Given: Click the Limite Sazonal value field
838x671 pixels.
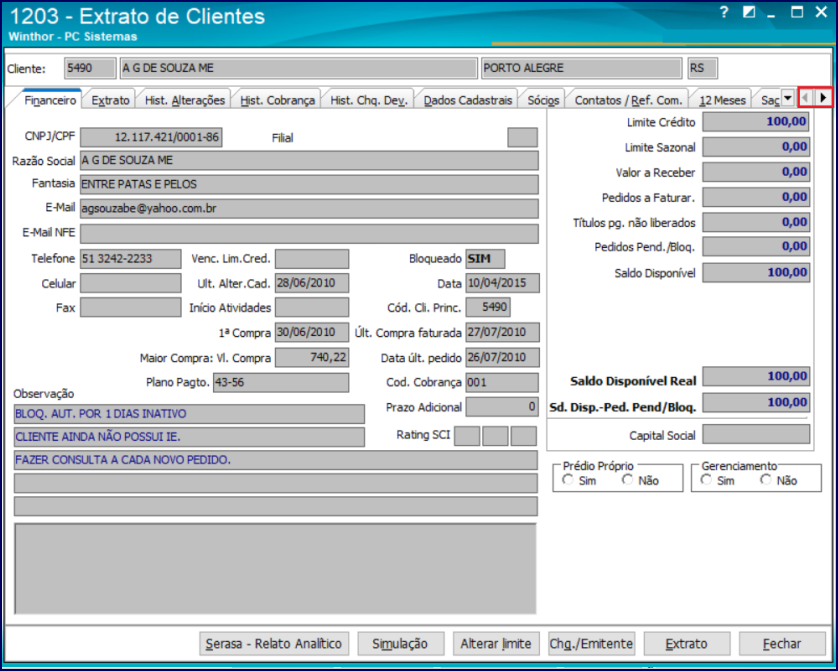Looking at the screenshot, I should (x=756, y=146).
